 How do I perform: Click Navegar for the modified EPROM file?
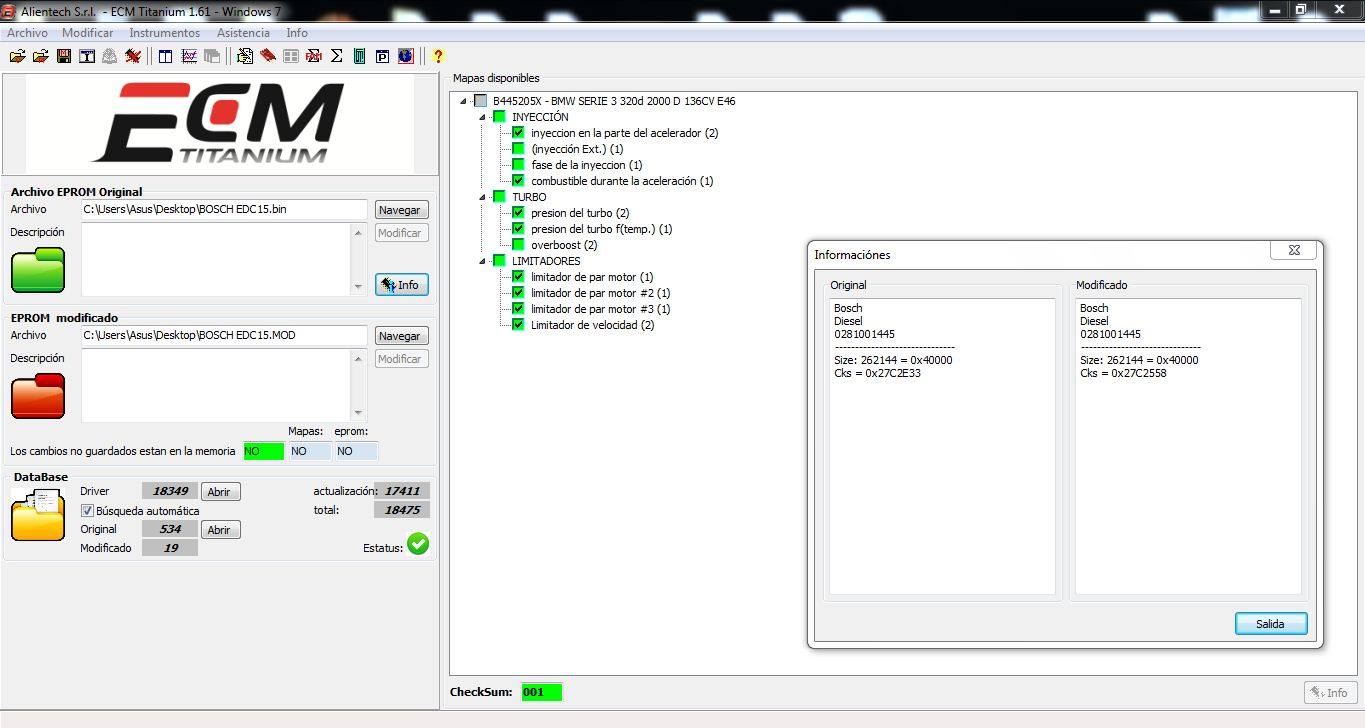coord(401,336)
